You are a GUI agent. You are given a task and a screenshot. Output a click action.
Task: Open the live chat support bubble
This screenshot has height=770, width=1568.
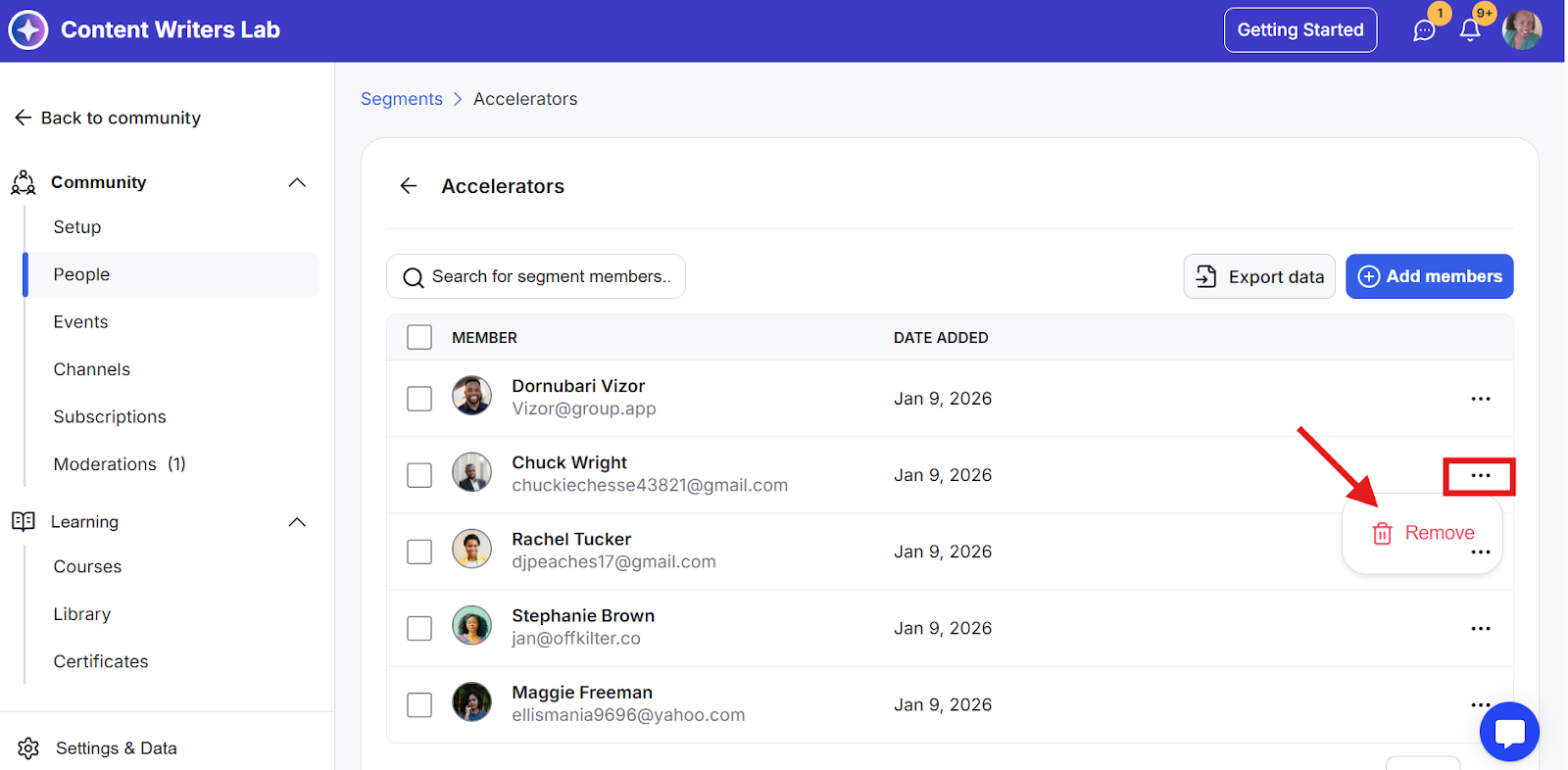tap(1509, 732)
